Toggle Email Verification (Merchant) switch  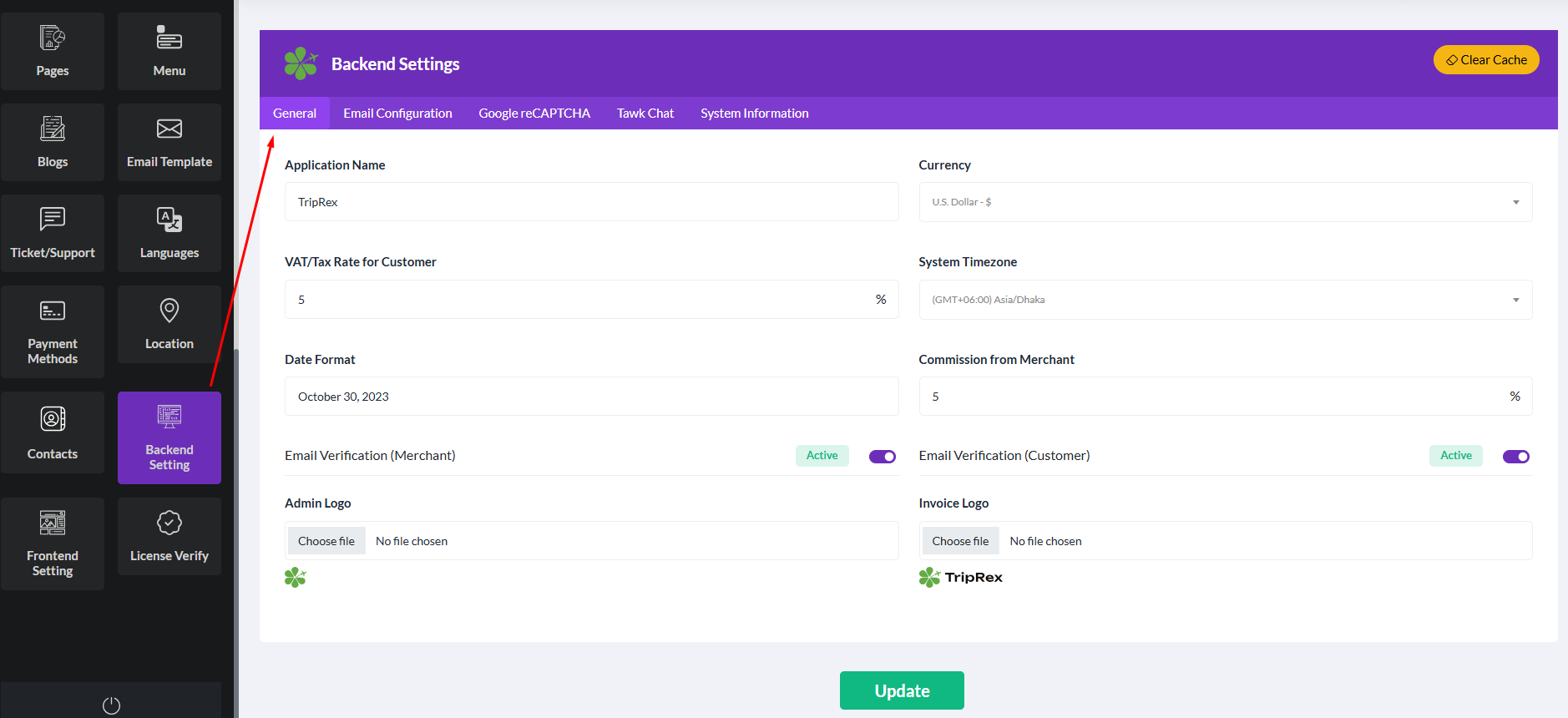883,457
